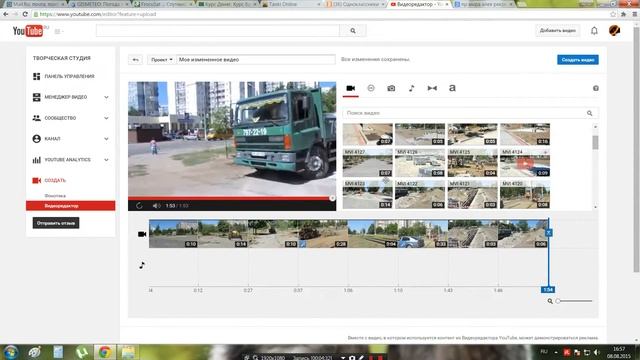
Task: Expand the 'Менеджер видео' chevron
Action: (106, 97)
